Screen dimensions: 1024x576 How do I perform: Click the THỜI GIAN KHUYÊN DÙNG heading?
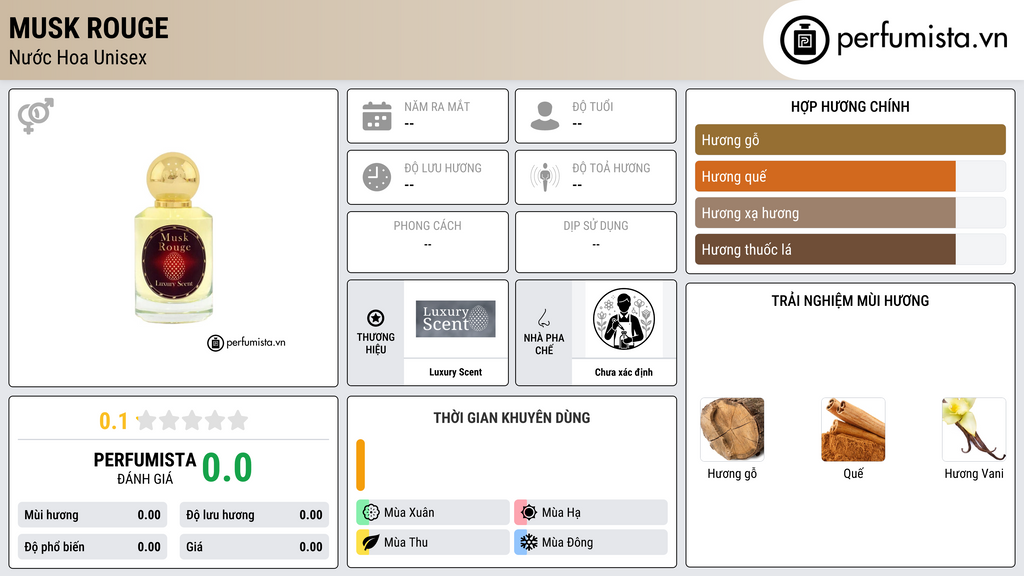point(512,418)
